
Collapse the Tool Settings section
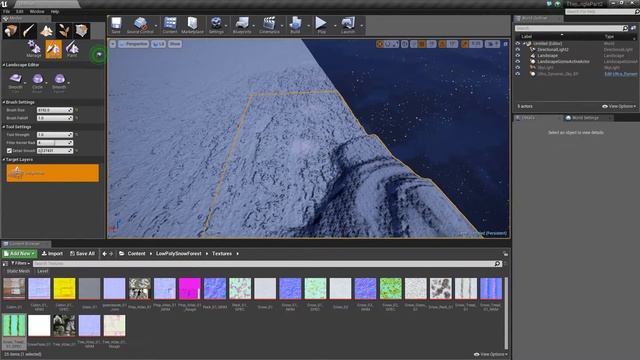click(x=4, y=127)
